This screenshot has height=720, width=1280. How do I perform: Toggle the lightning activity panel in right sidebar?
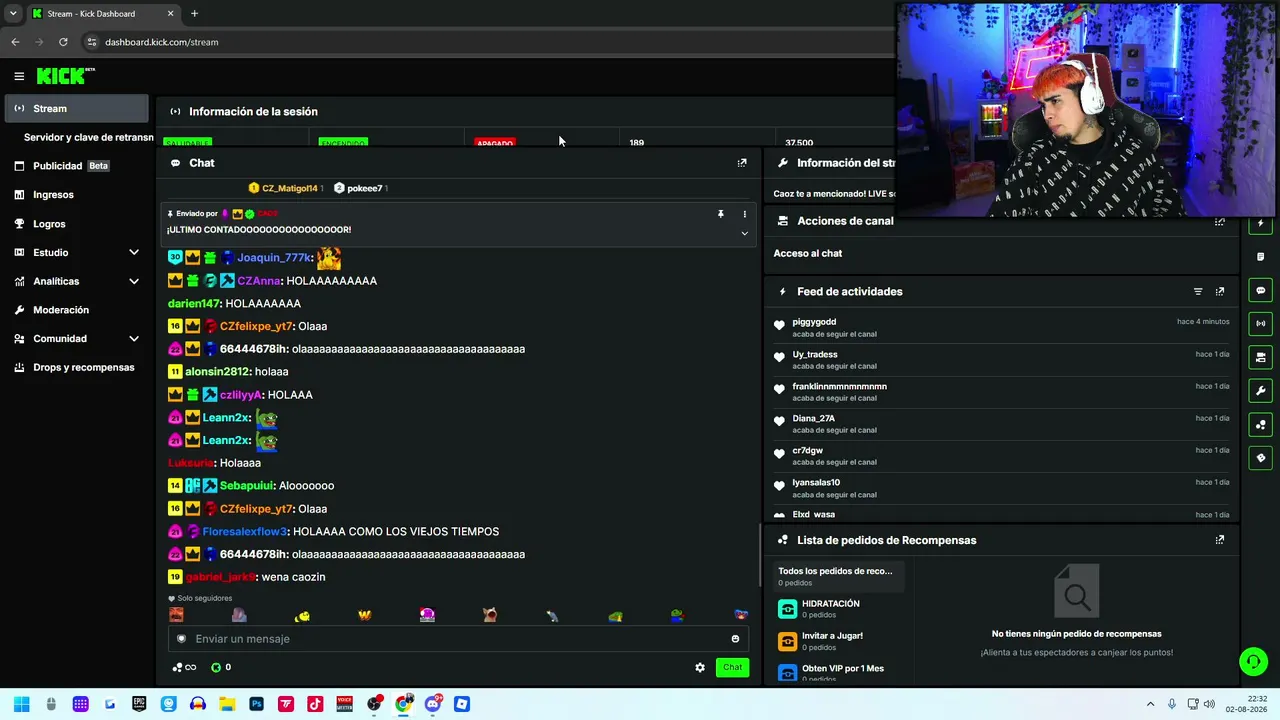[1260, 223]
